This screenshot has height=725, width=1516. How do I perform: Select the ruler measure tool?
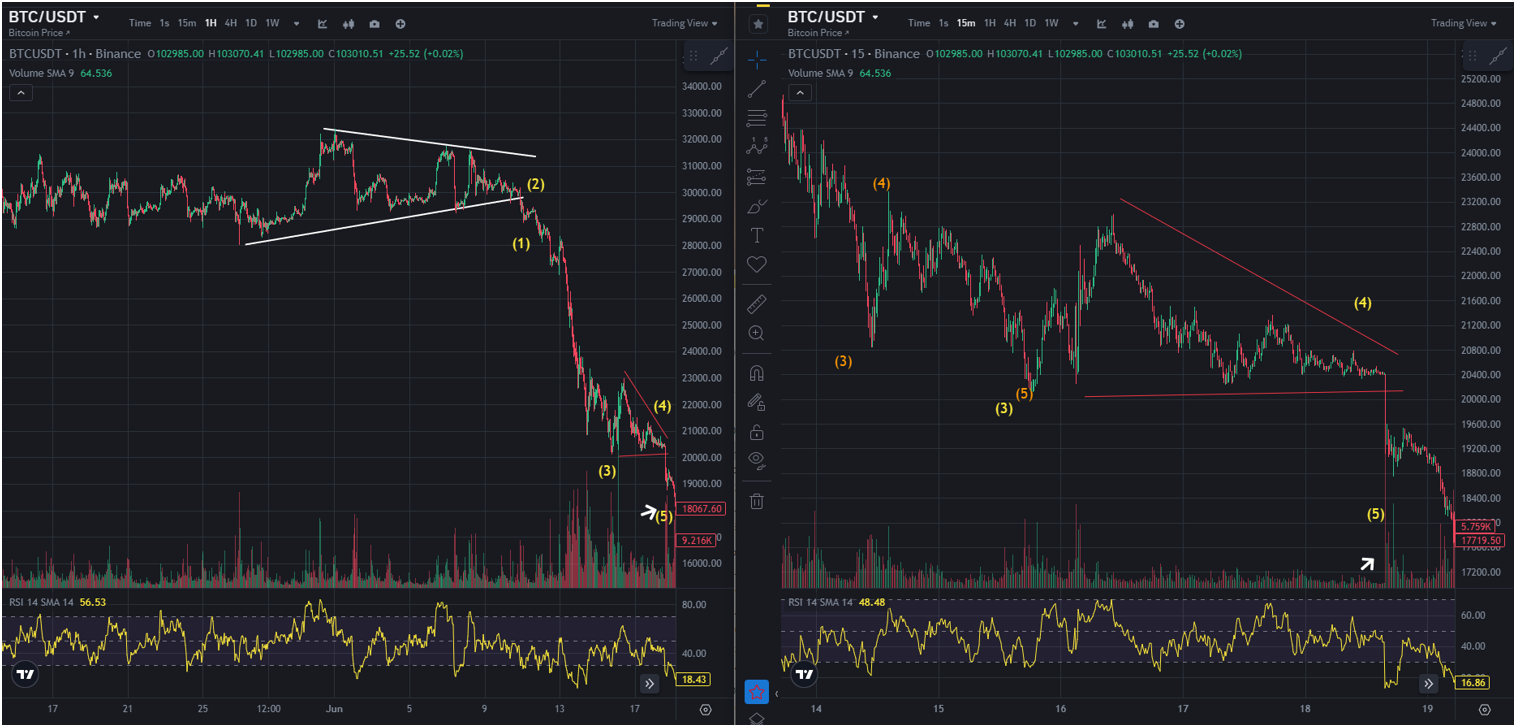tap(757, 304)
